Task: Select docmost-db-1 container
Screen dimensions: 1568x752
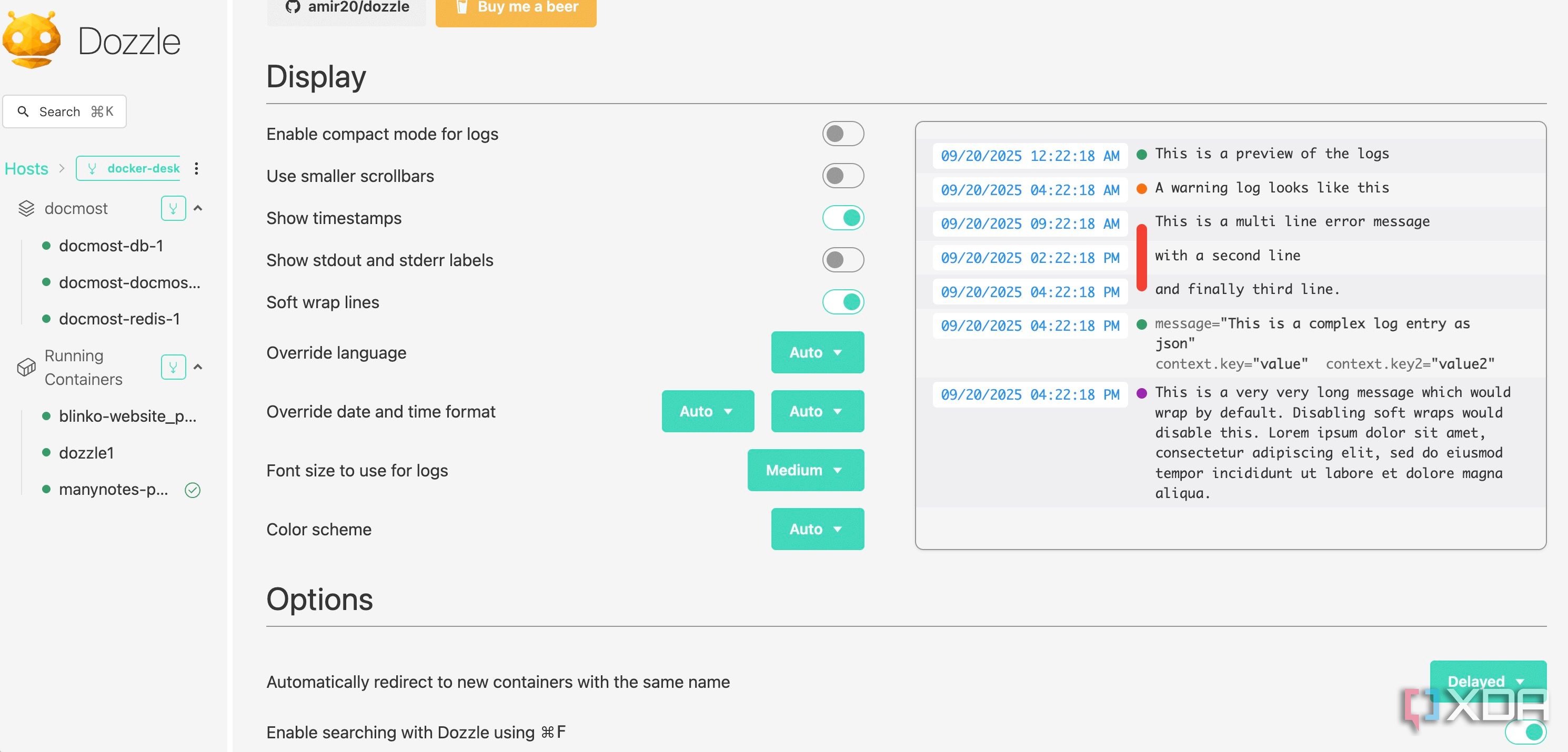Action: (112, 246)
